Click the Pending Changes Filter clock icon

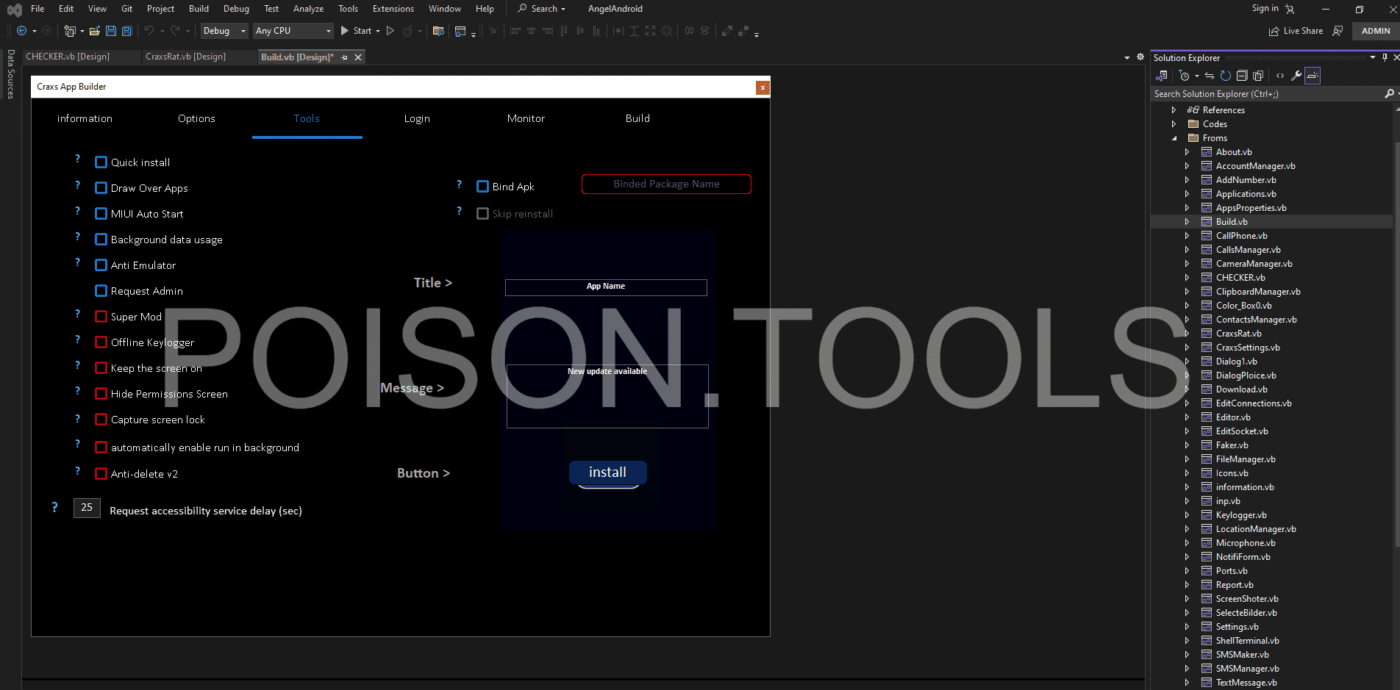[1184, 76]
